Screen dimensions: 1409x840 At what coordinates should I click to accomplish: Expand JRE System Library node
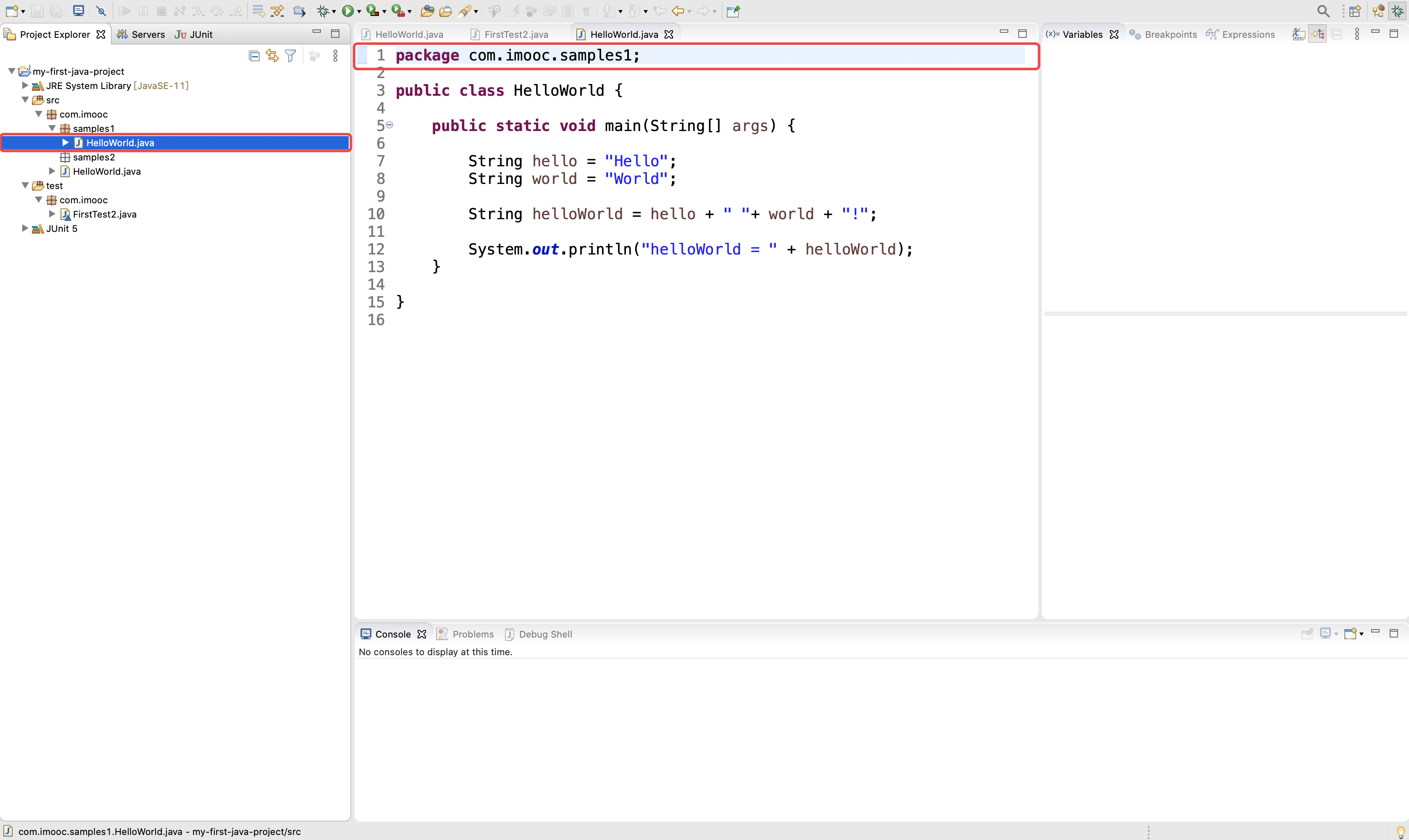pos(25,85)
